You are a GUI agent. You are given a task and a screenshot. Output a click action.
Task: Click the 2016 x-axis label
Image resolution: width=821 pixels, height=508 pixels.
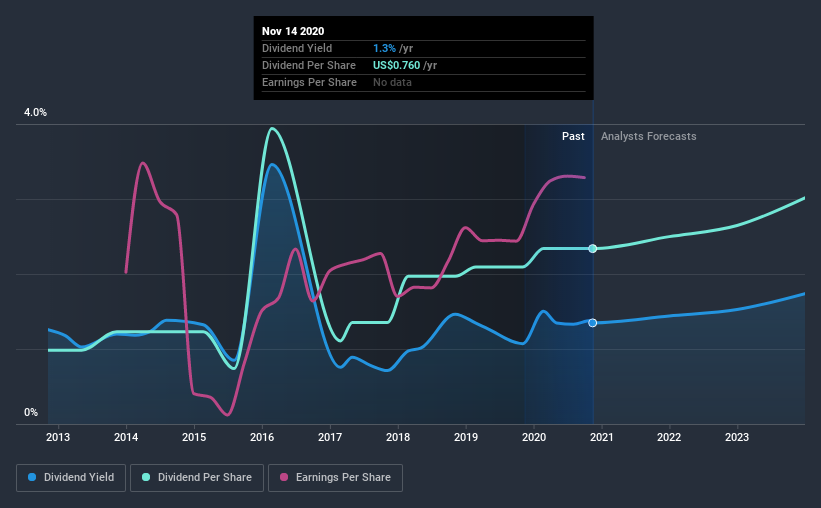coord(262,437)
